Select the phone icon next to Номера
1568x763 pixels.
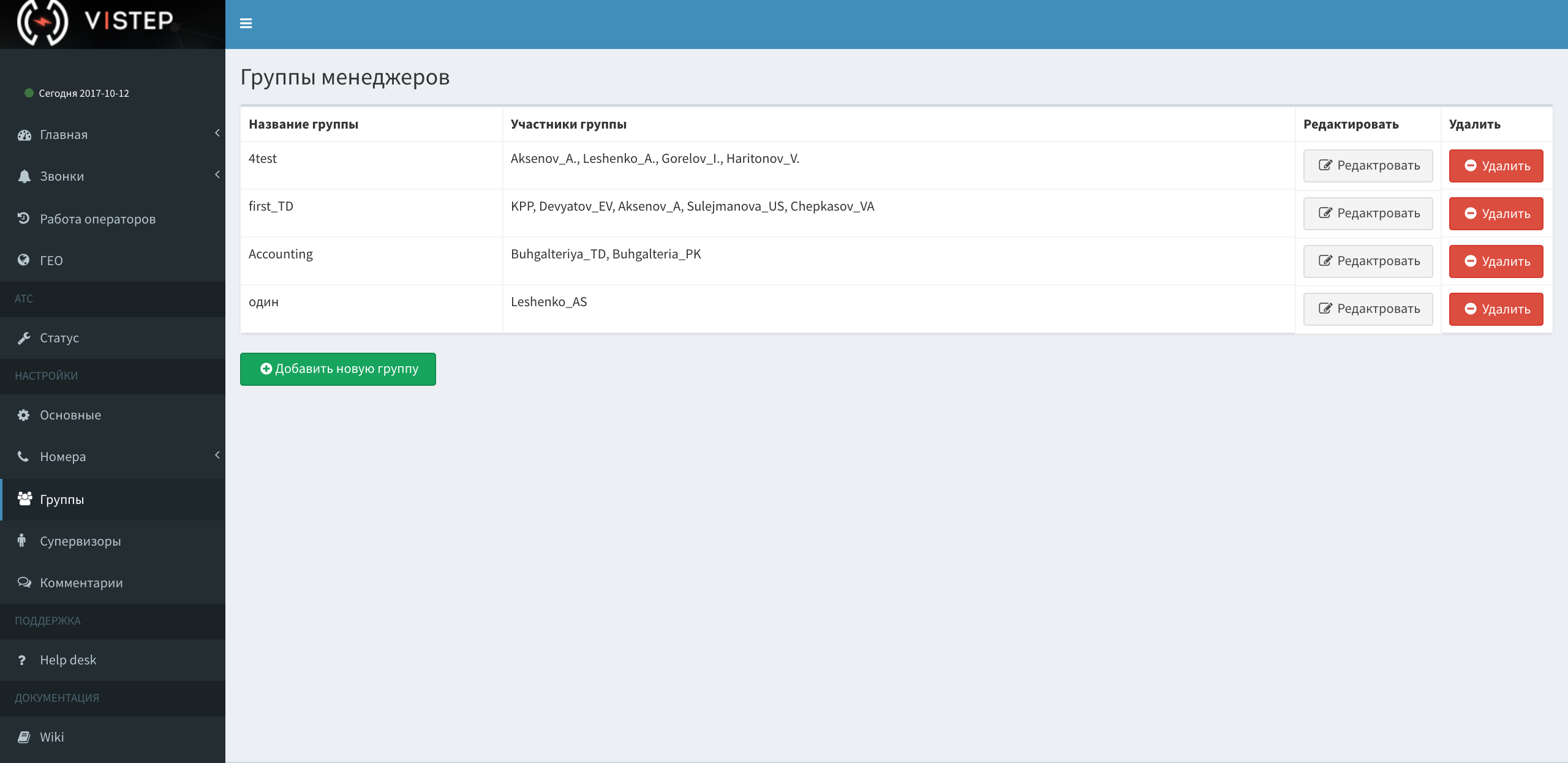click(24, 456)
